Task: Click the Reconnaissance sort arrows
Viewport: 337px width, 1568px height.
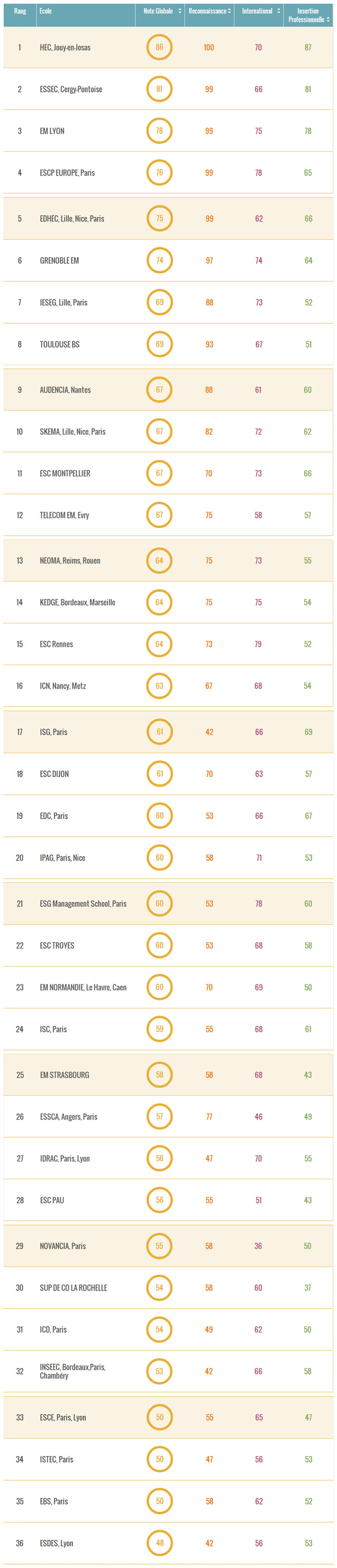Action: (x=229, y=11)
